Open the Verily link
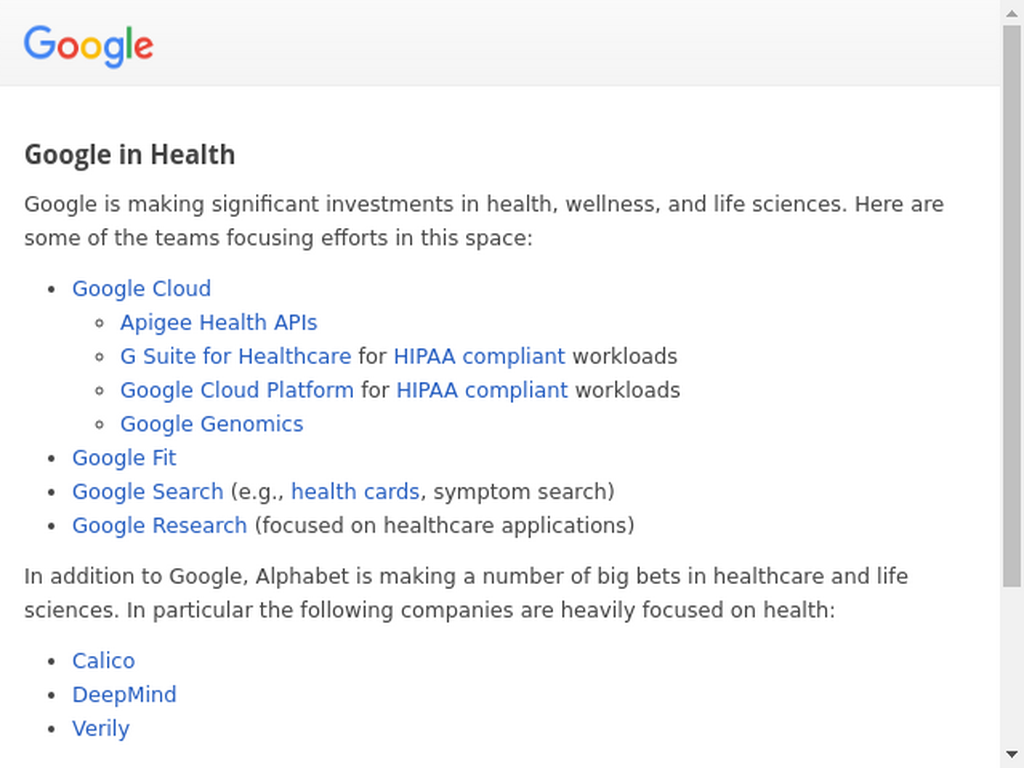 tap(101, 729)
